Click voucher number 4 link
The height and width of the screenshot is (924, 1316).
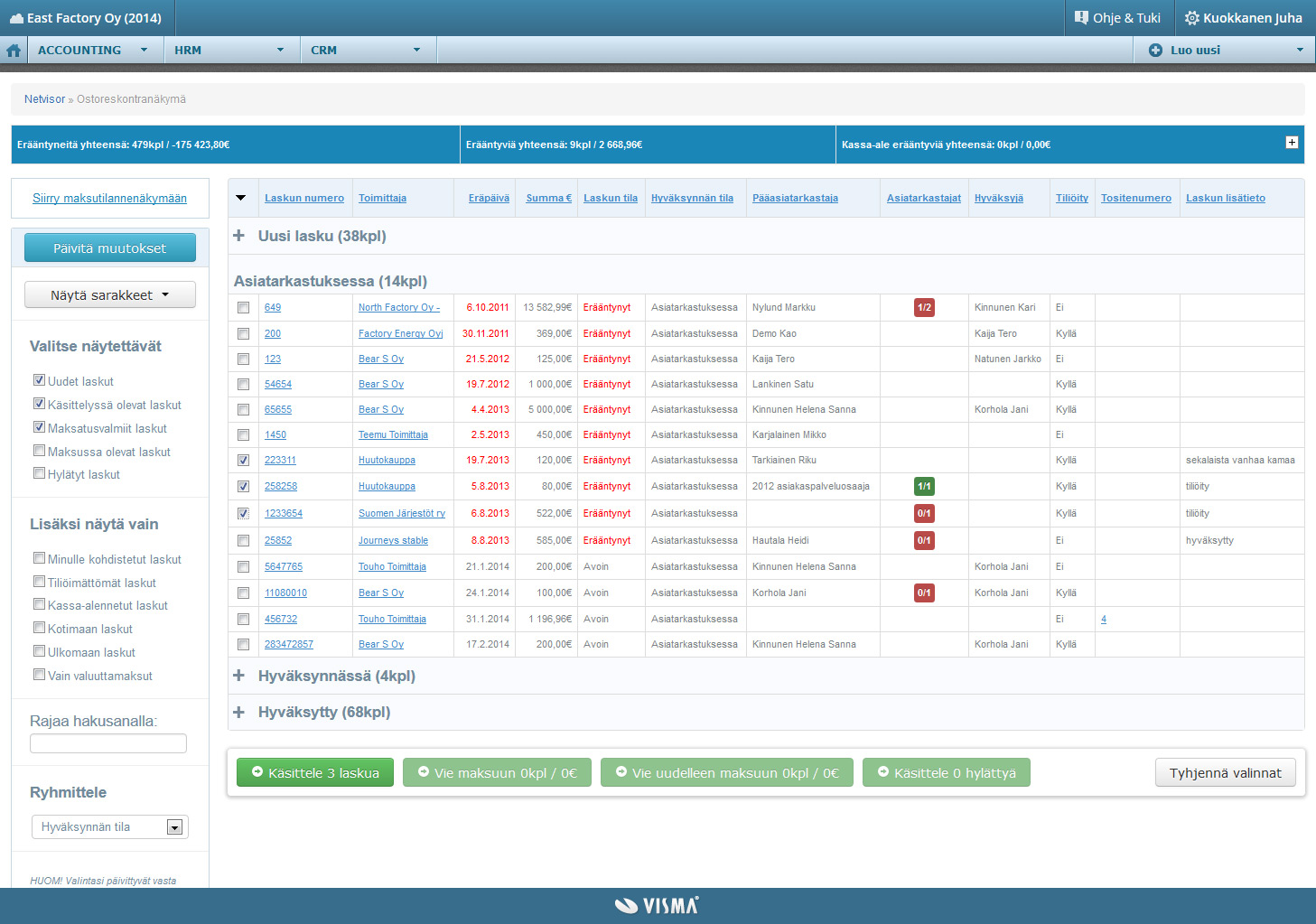point(1104,619)
